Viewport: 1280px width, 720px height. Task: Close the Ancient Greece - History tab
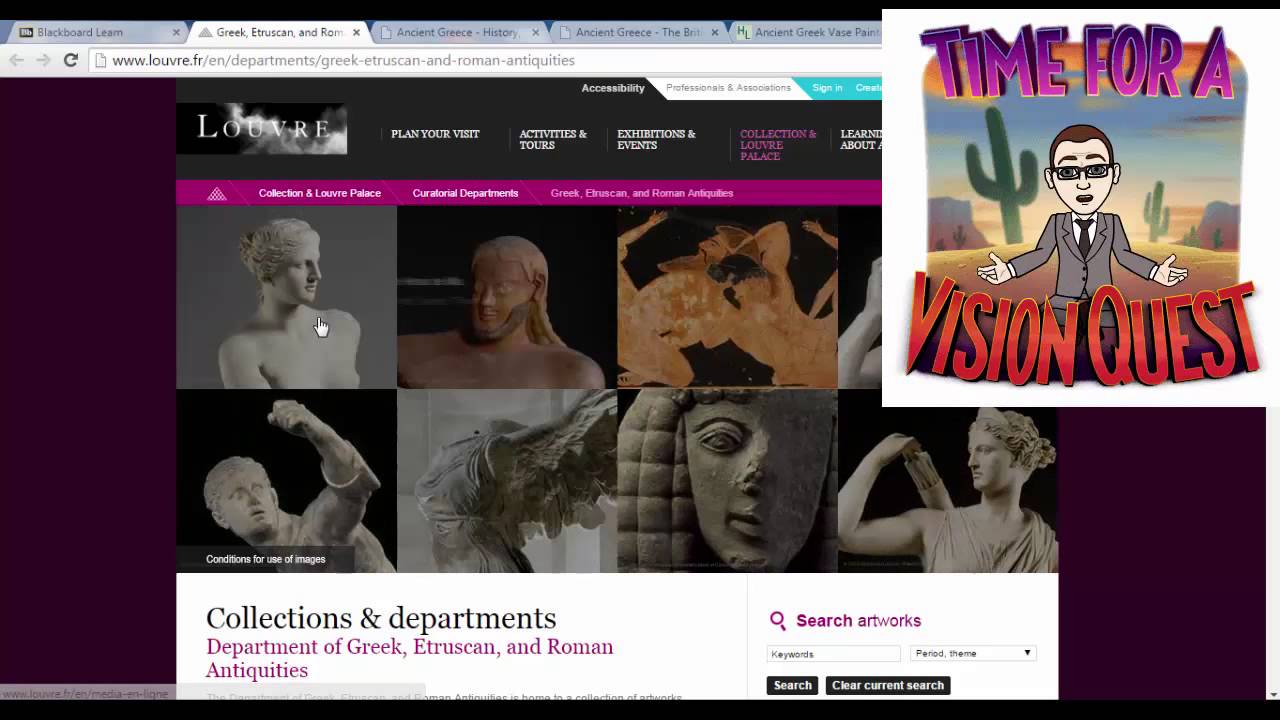[x=535, y=32]
